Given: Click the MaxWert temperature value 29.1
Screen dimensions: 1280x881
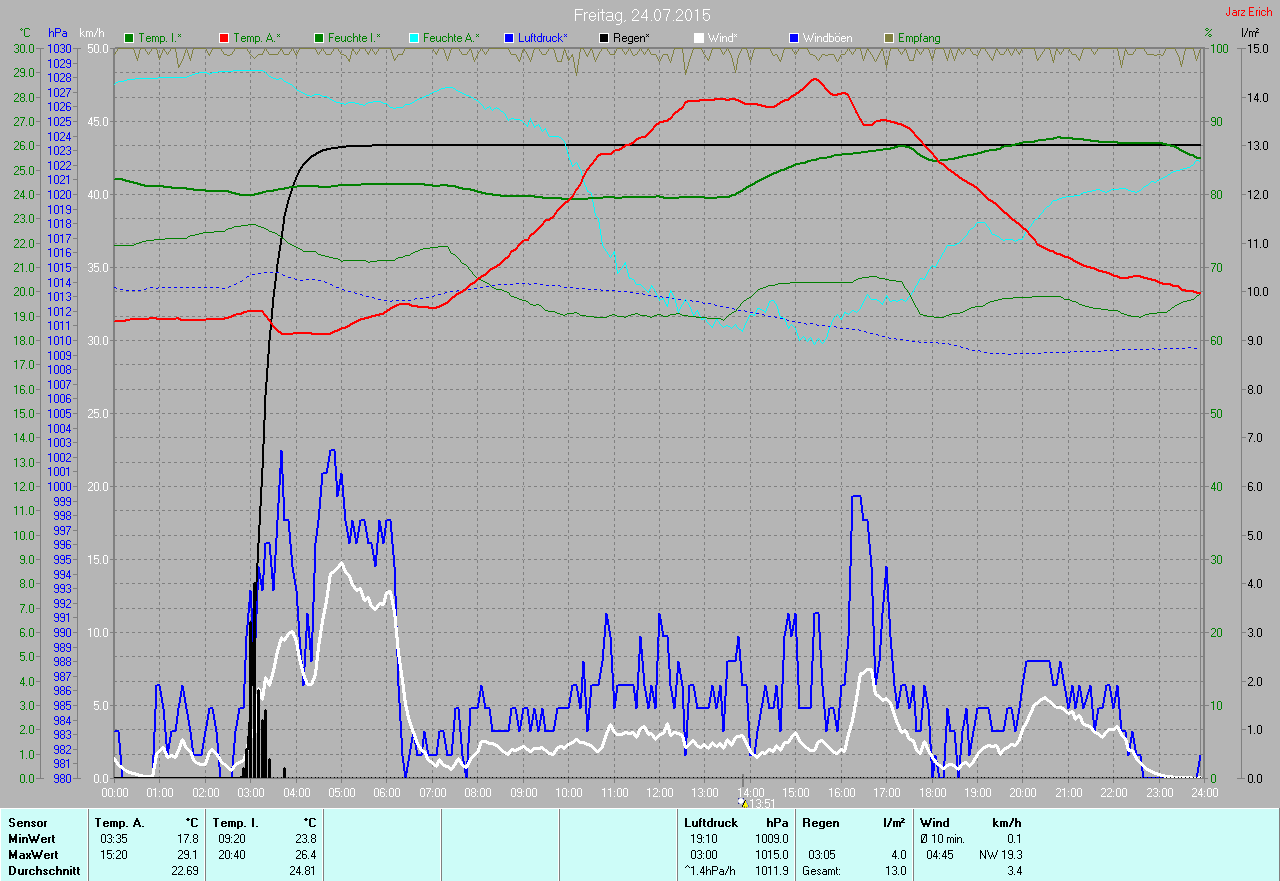Looking at the screenshot, I should 188,855.
